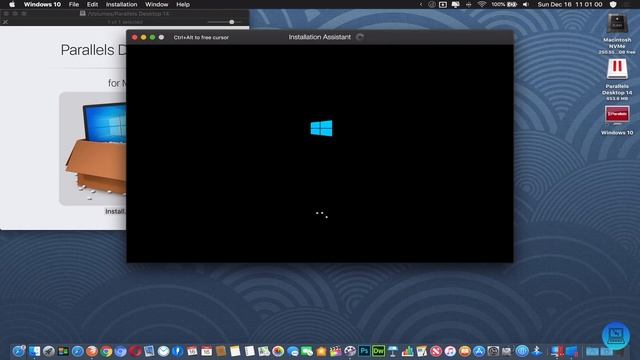This screenshot has height=360, width=640.
Task: Select the Parallels Desktop 14 disk icon
Action: (617, 69)
